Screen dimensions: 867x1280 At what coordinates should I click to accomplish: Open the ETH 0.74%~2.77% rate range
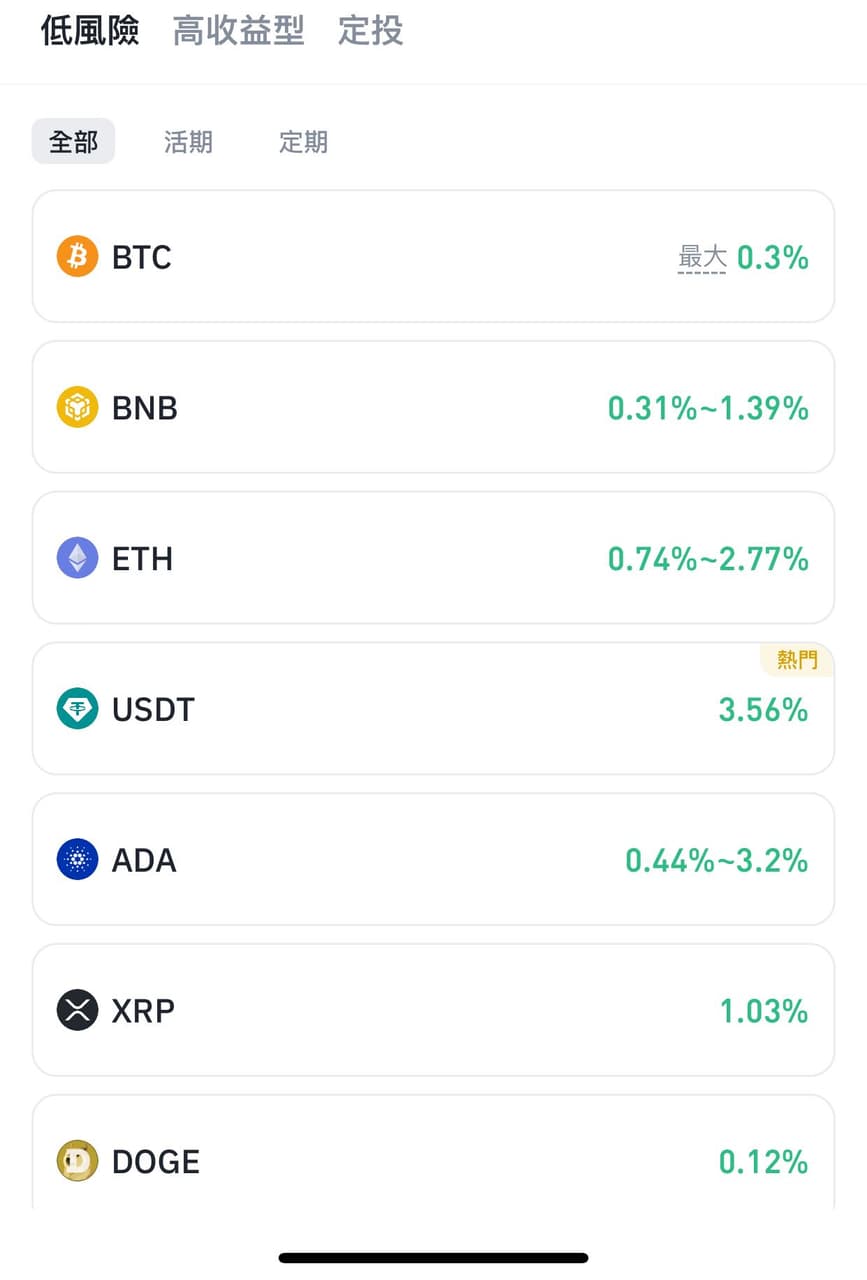coord(708,558)
